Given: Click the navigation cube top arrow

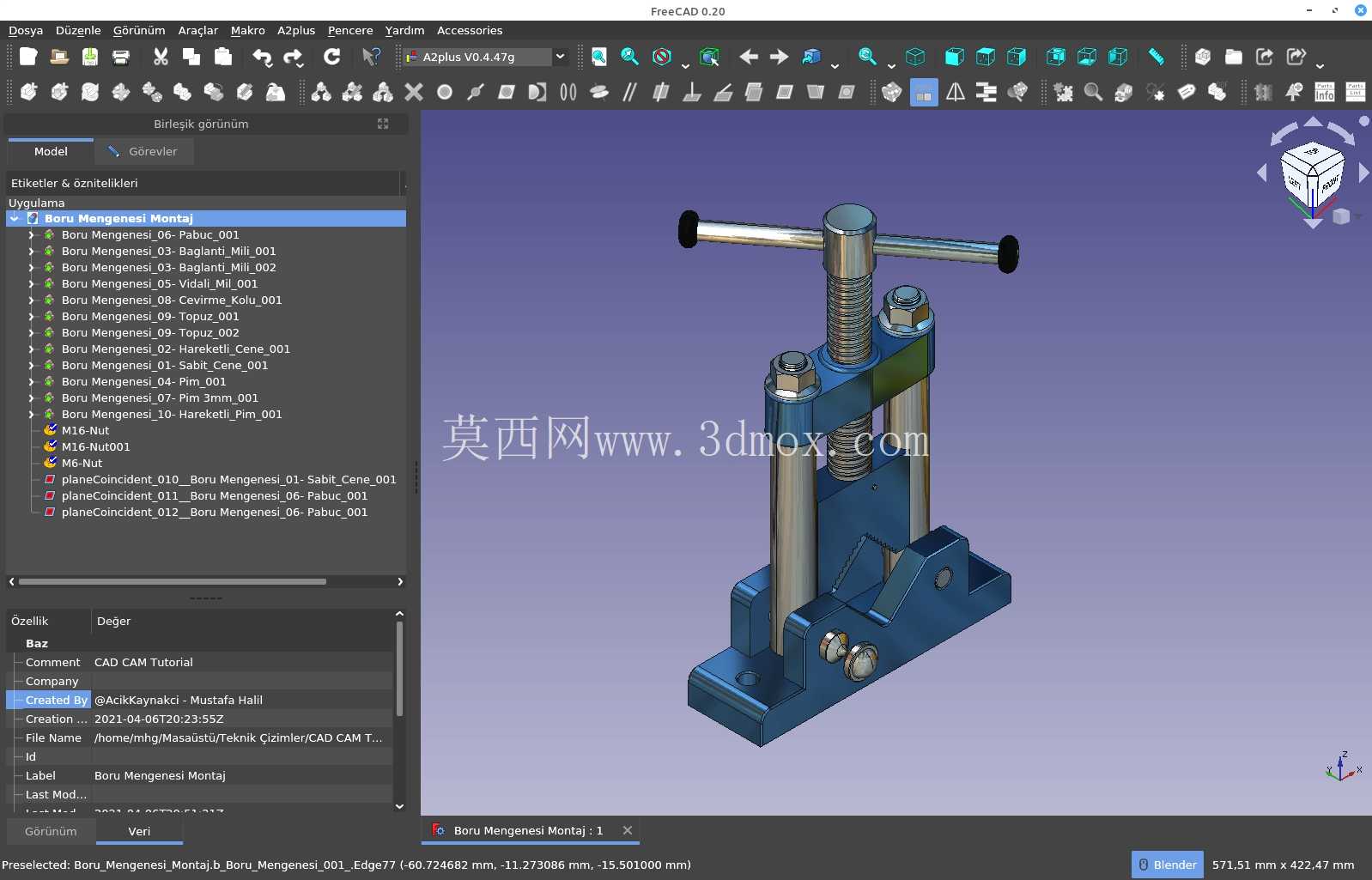Looking at the screenshot, I should tap(1313, 122).
